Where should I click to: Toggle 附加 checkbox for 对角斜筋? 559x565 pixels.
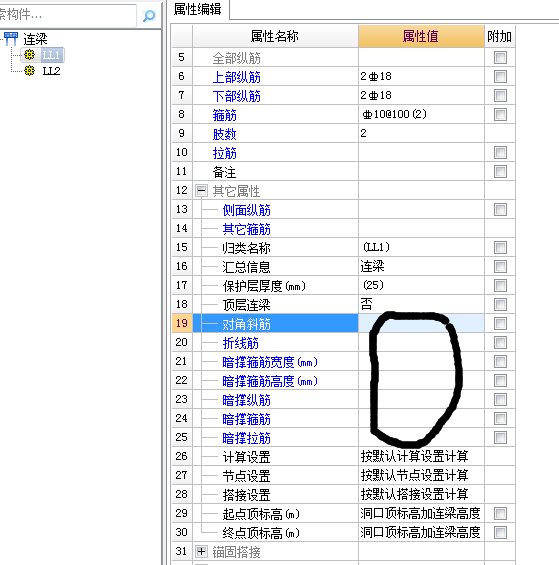[x=500, y=323]
